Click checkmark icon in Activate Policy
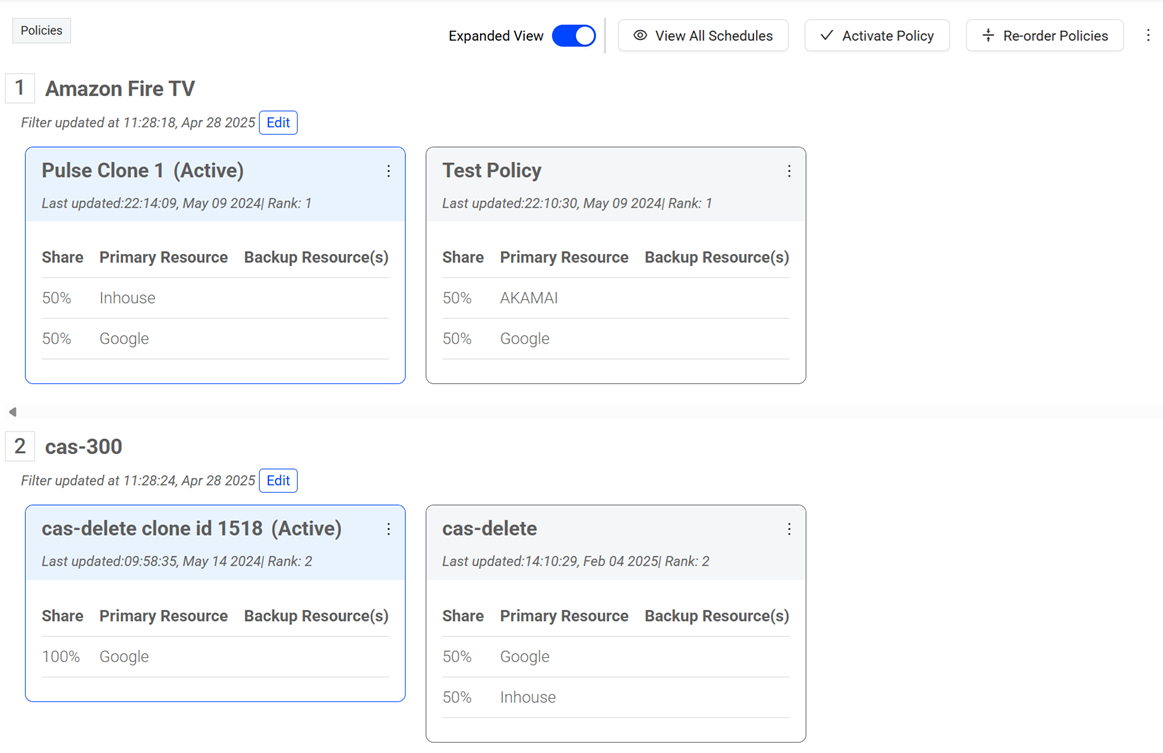The height and width of the screenshot is (753, 1163). 826,35
